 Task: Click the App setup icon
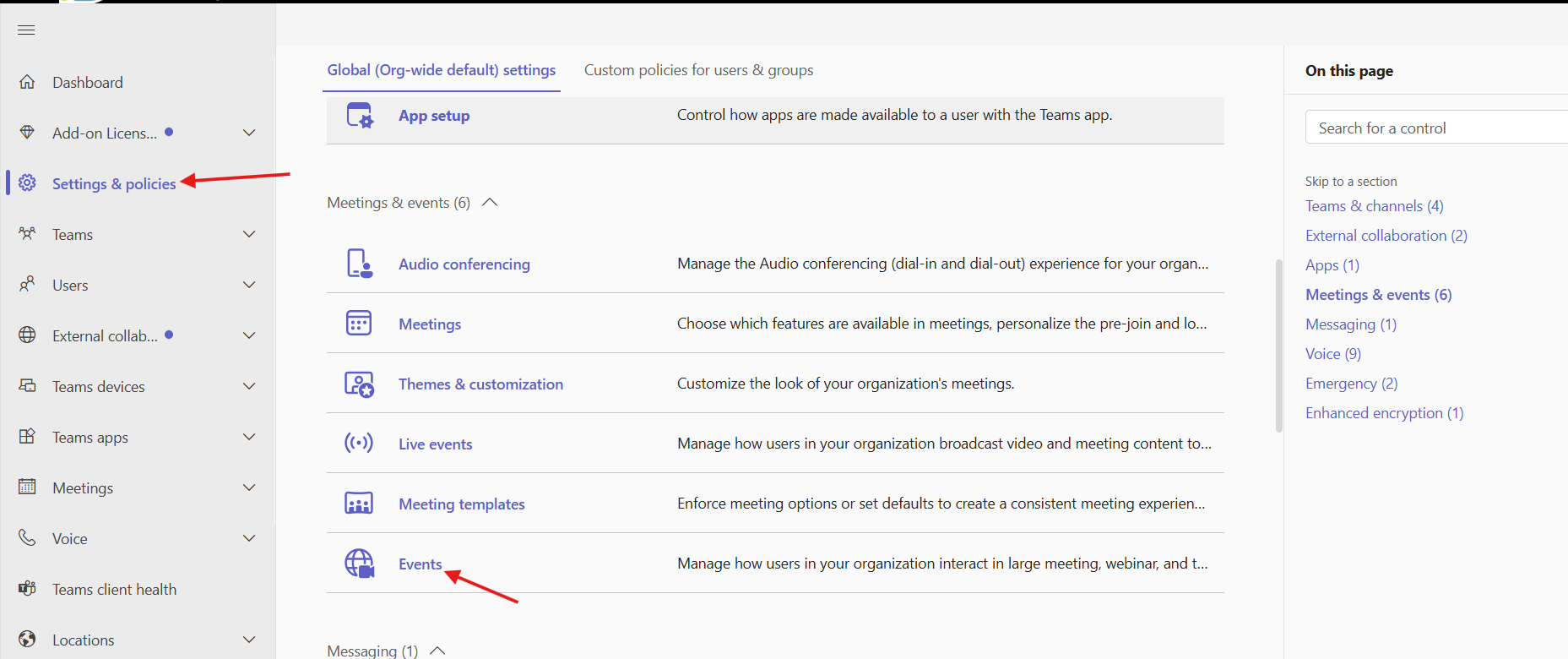[360, 116]
